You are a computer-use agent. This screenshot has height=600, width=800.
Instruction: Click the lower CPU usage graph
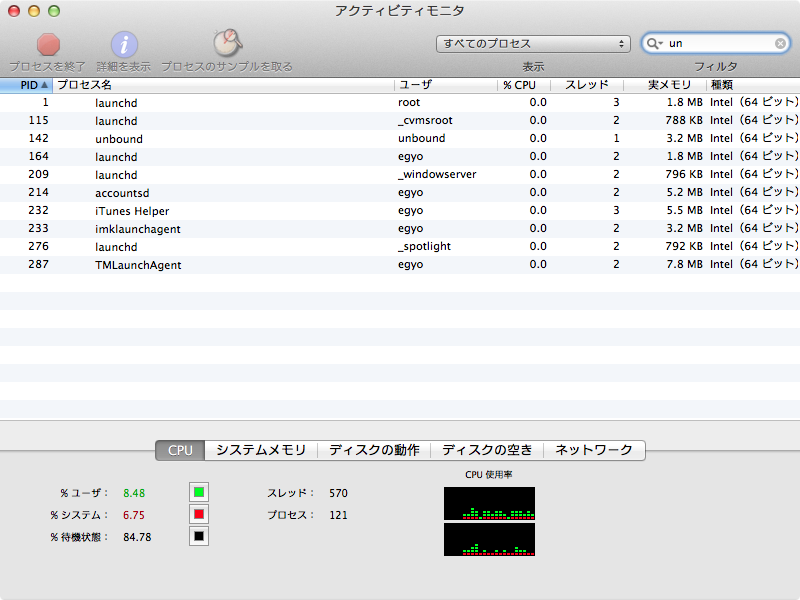[x=489, y=539]
